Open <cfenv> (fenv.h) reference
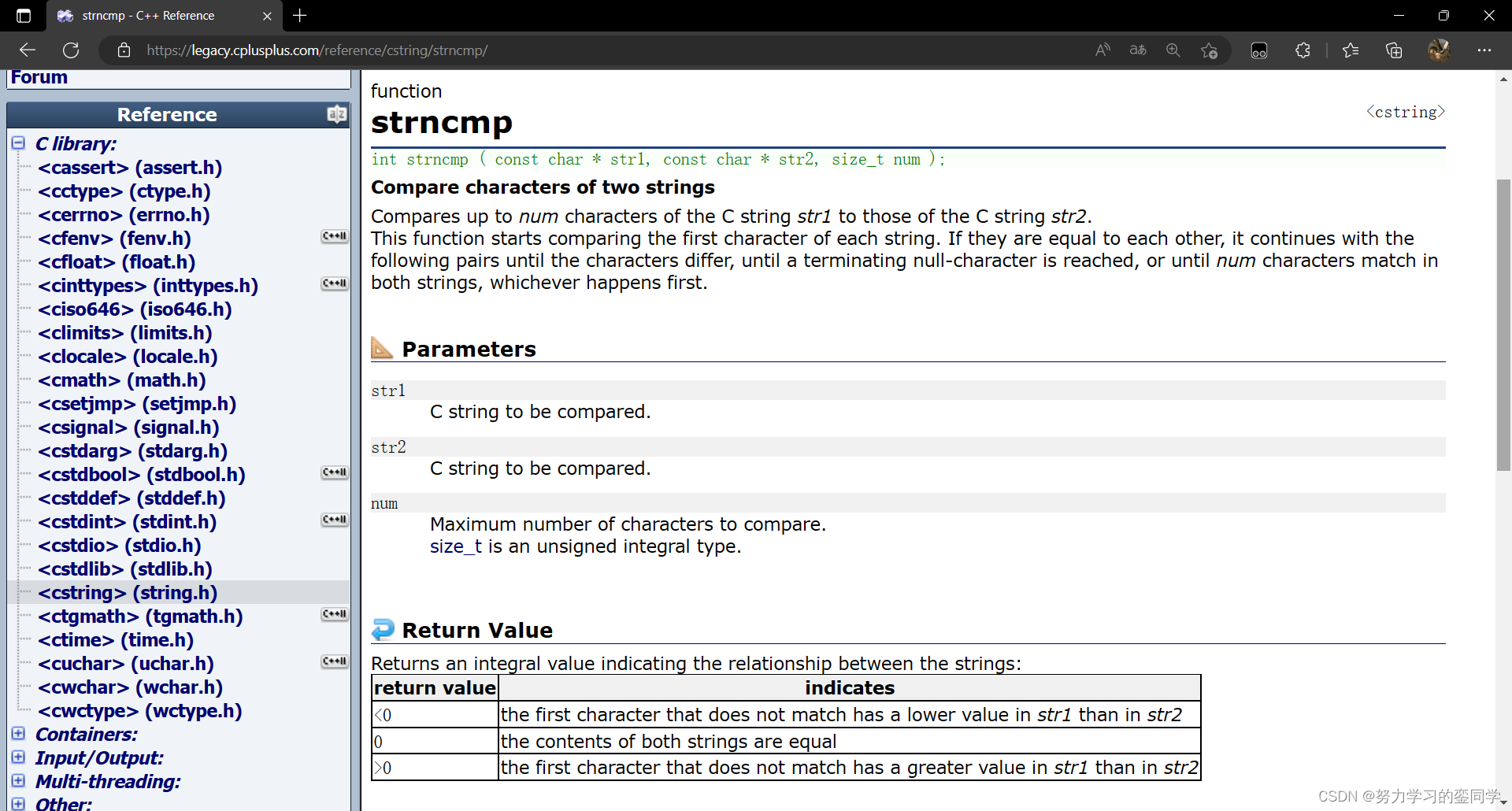The image size is (1512, 811). (x=114, y=239)
